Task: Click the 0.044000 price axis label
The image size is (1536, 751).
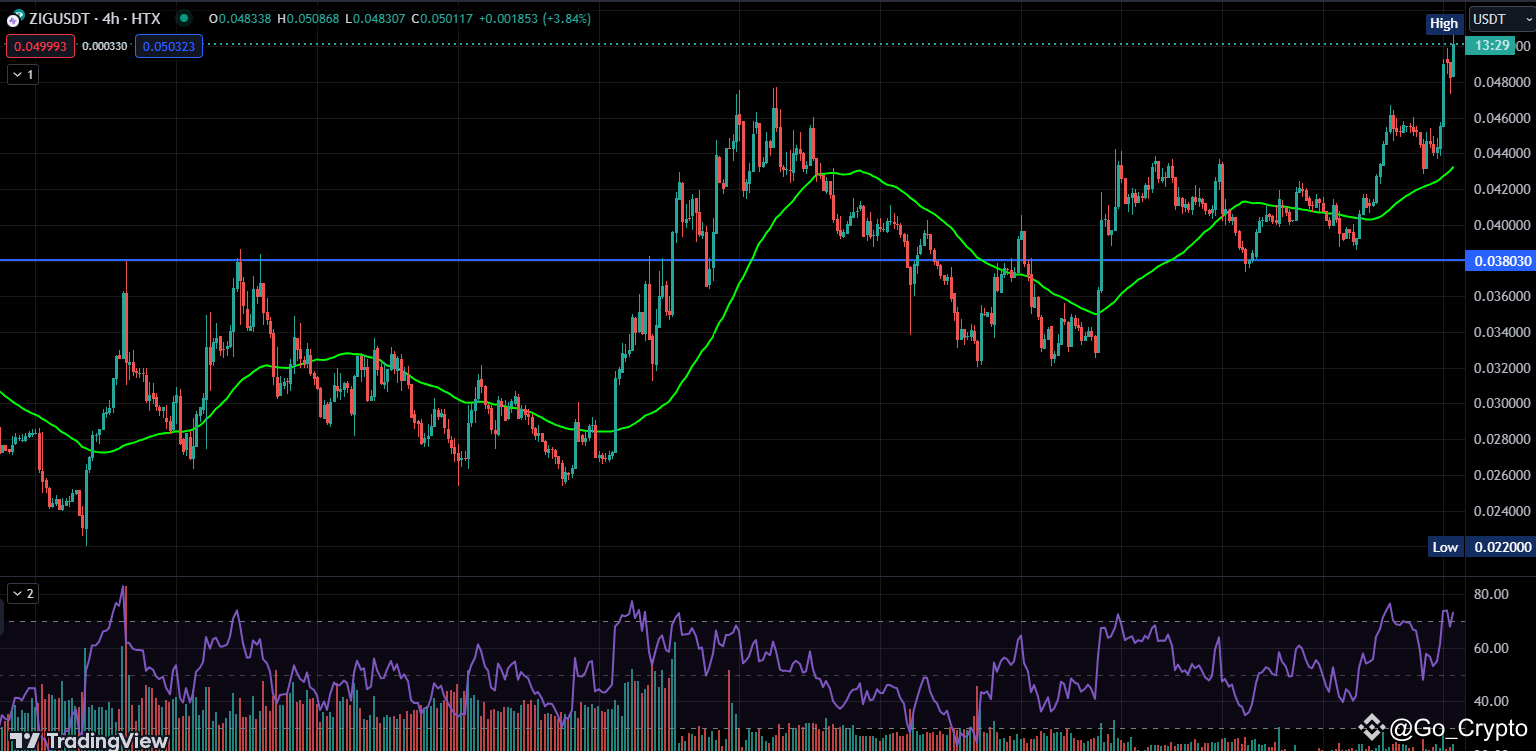Action: (x=1503, y=153)
